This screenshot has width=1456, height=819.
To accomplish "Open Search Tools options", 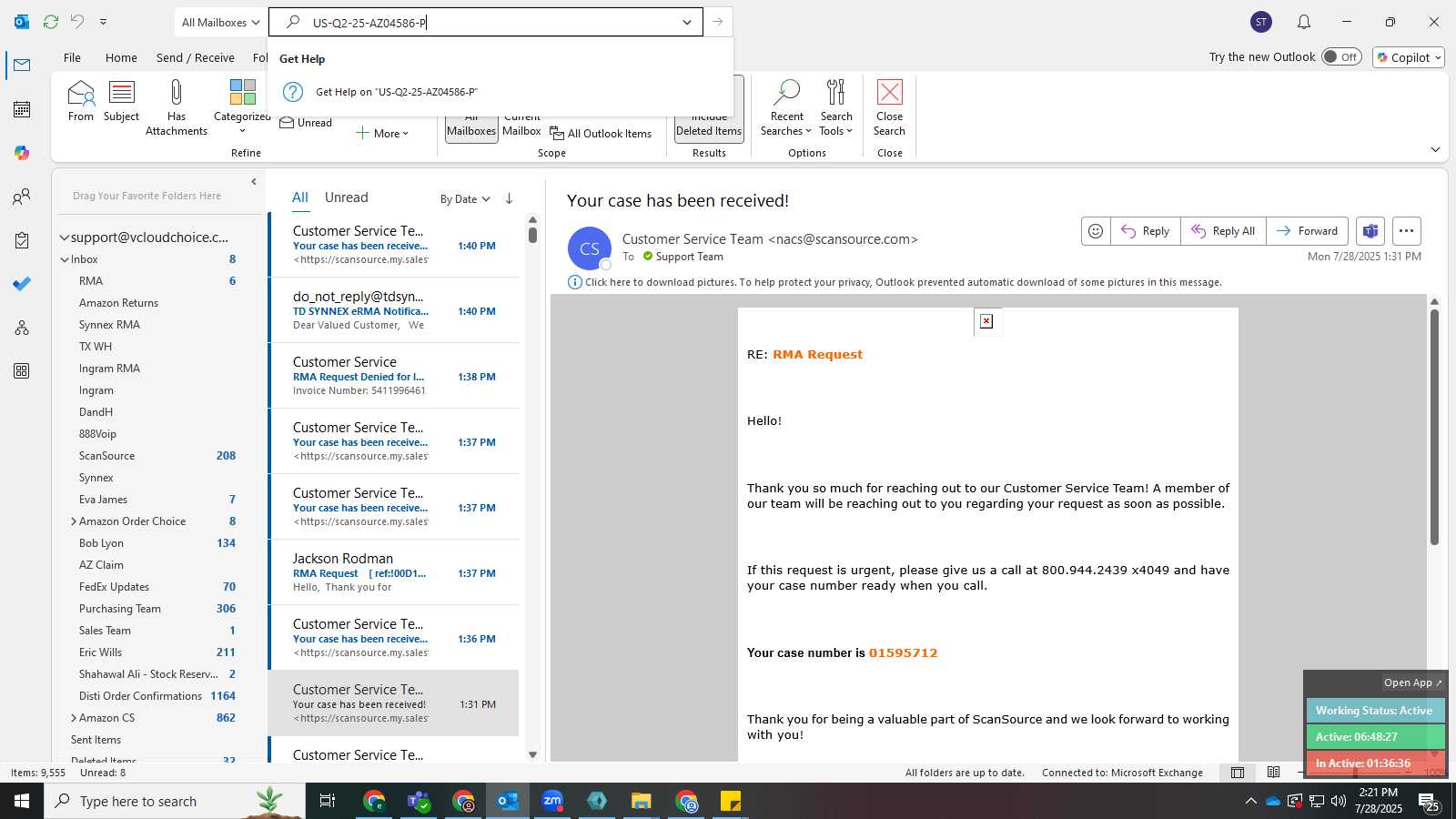I will coord(836,107).
